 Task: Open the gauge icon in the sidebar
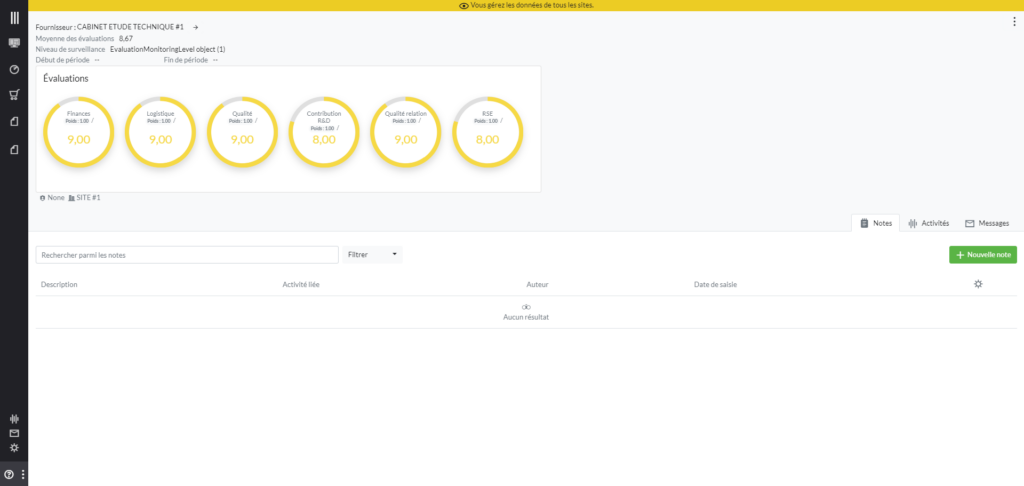[x=14, y=70]
